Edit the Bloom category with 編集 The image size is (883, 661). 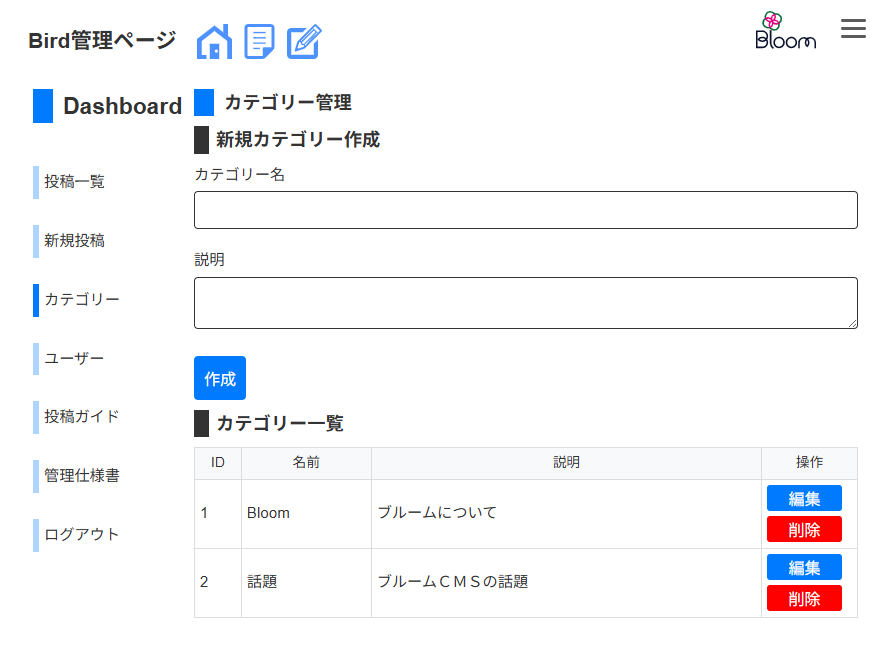[x=804, y=497]
